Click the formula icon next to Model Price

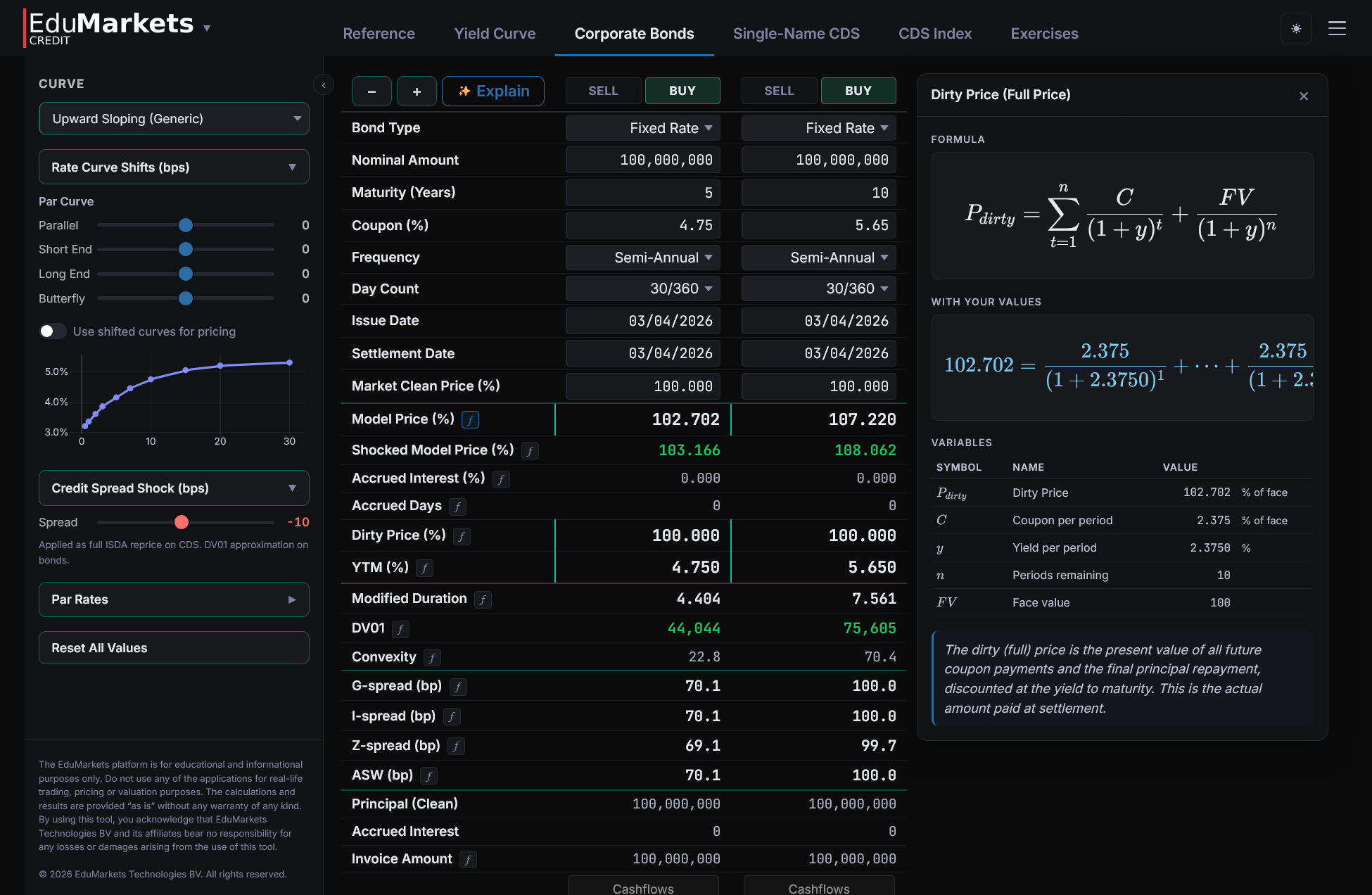coord(469,419)
